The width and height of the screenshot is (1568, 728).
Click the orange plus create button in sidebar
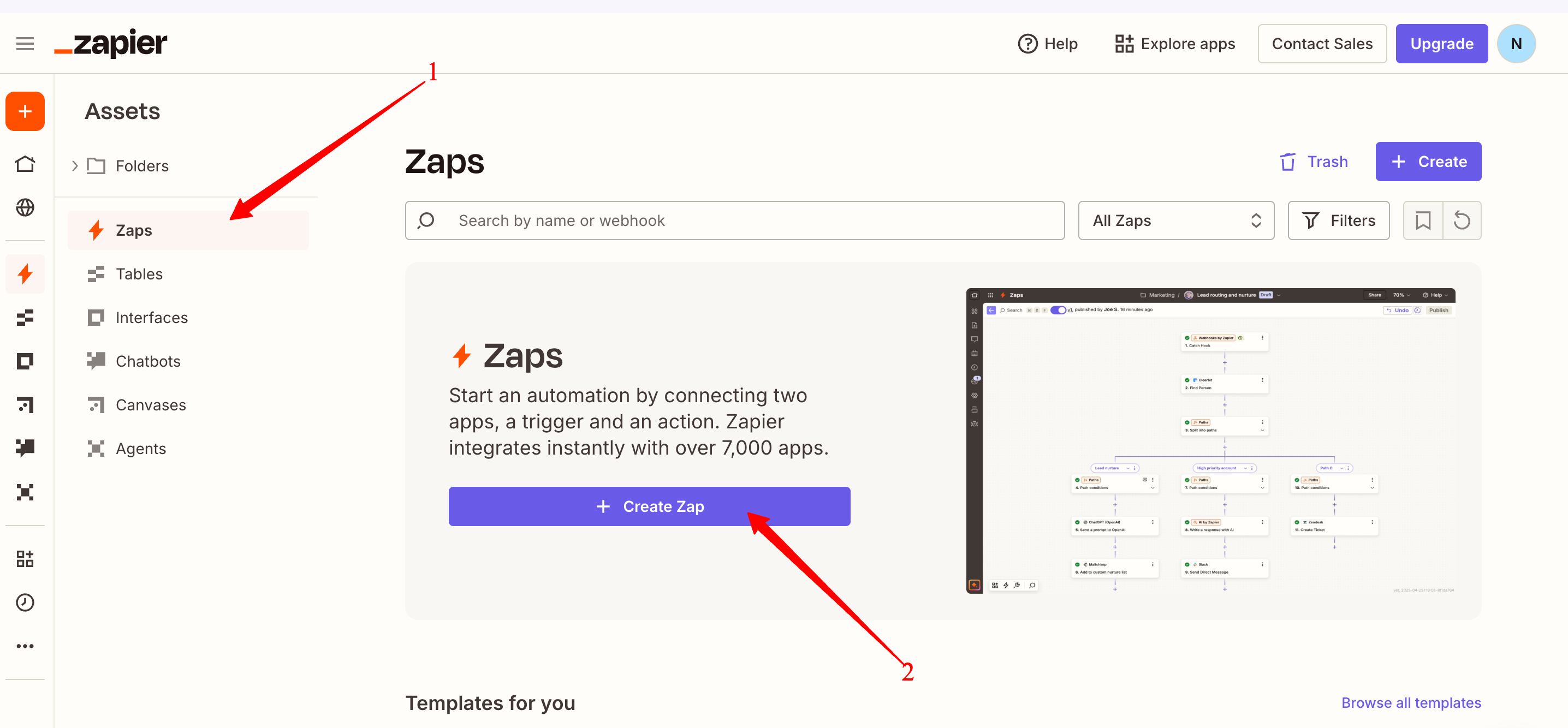[25, 111]
